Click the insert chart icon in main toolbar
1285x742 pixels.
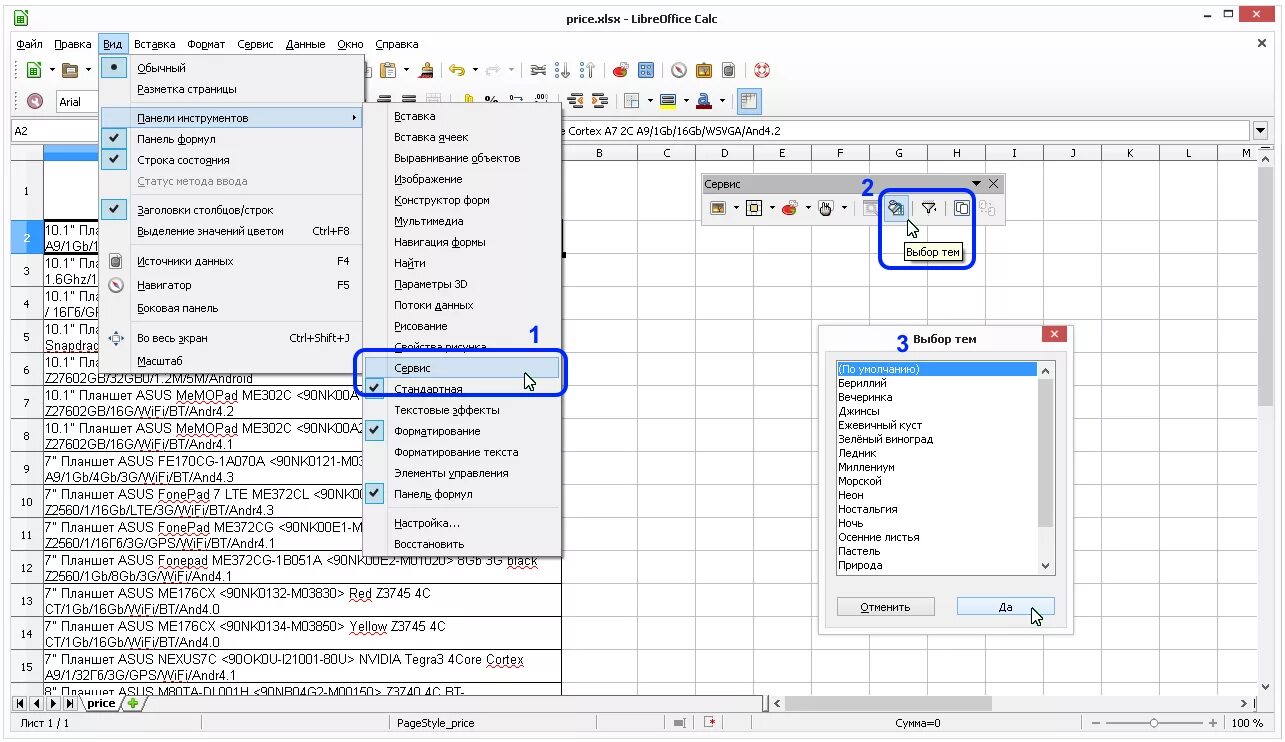pos(620,70)
